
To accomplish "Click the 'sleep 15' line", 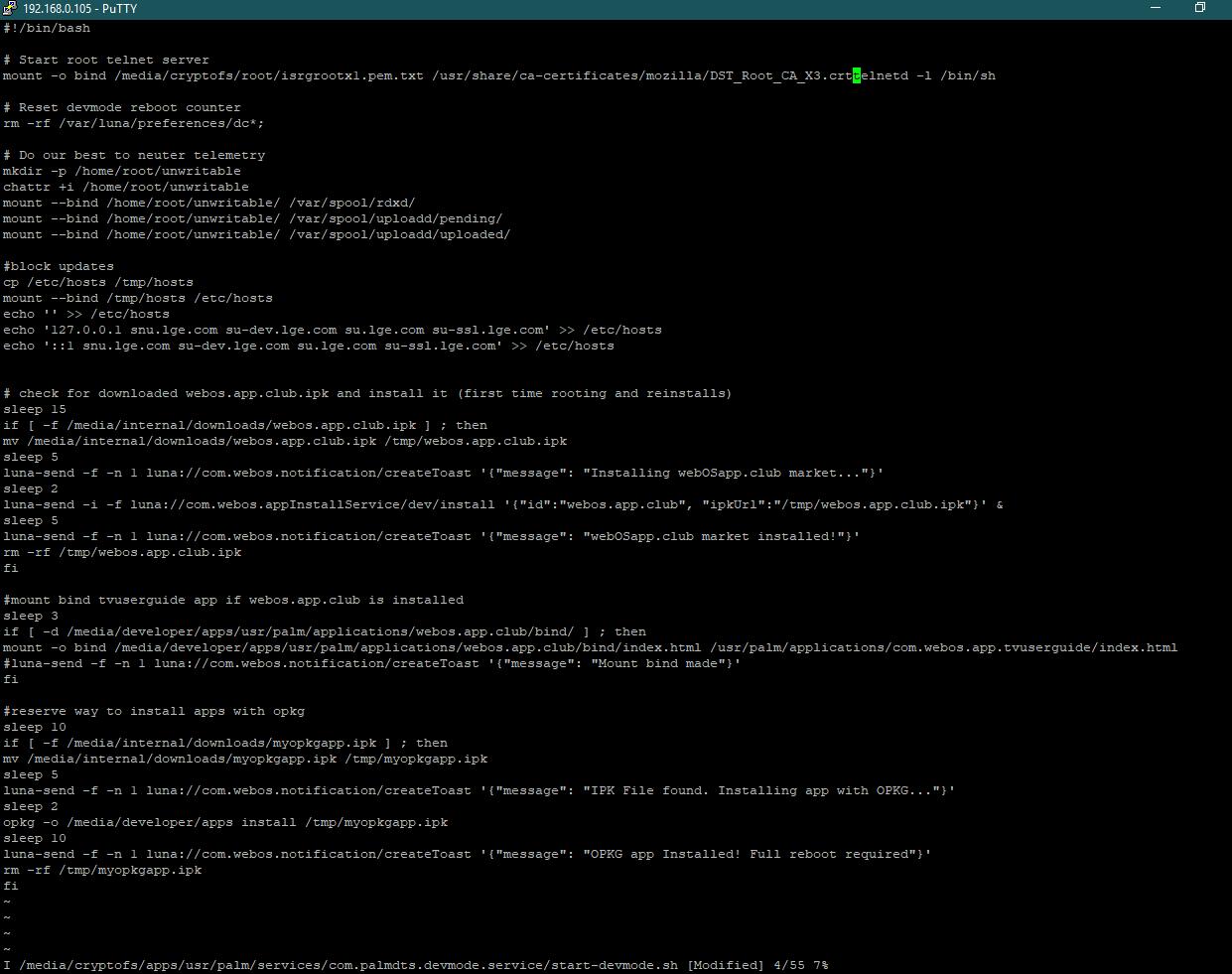I will pyautogui.click(x=35, y=409).
